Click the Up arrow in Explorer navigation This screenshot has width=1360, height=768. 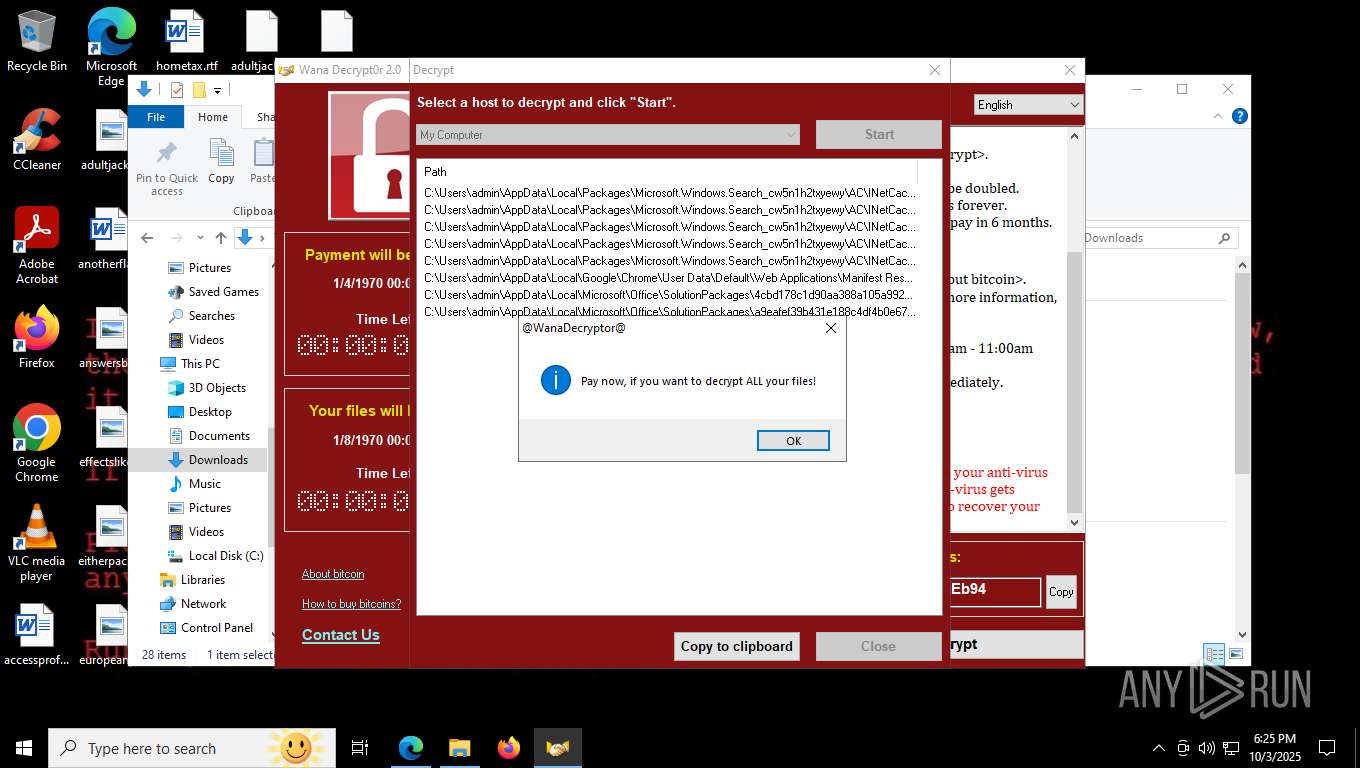click(221, 238)
